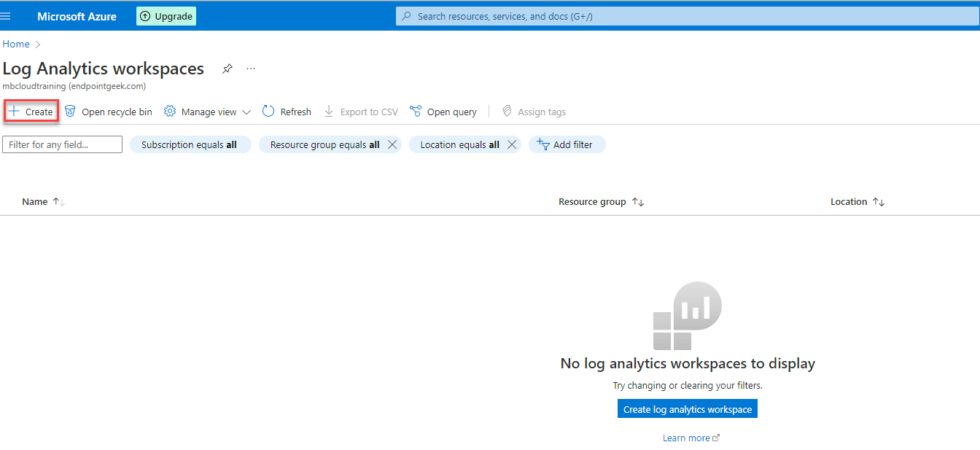
Task: Click the search resources, services, and docs box
Action: [x=688, y=16]
